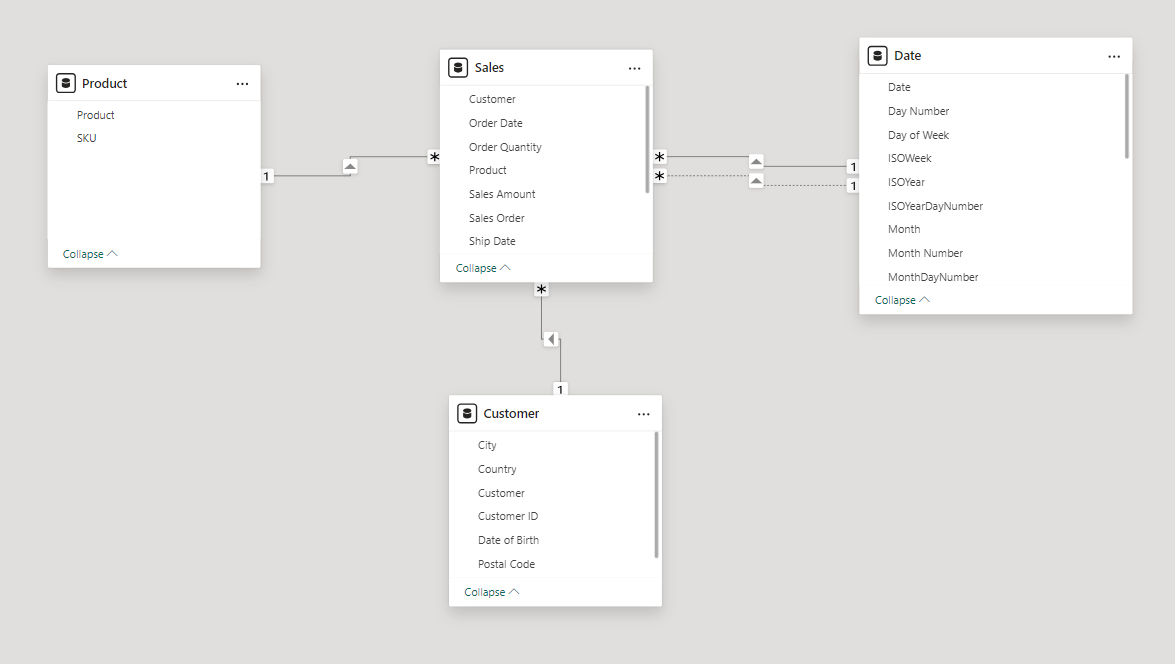Collapse the Sales table card
Viewport: 1175px width, 664px height.
click(x=483, y=268)
